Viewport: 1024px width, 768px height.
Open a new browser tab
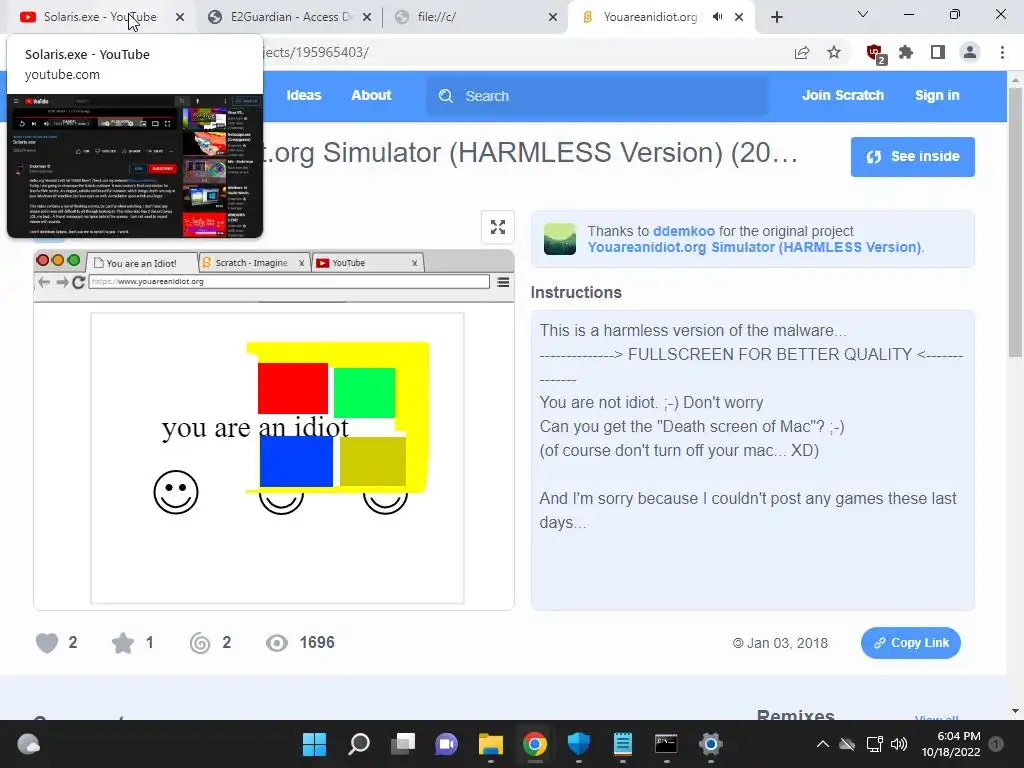776,17
